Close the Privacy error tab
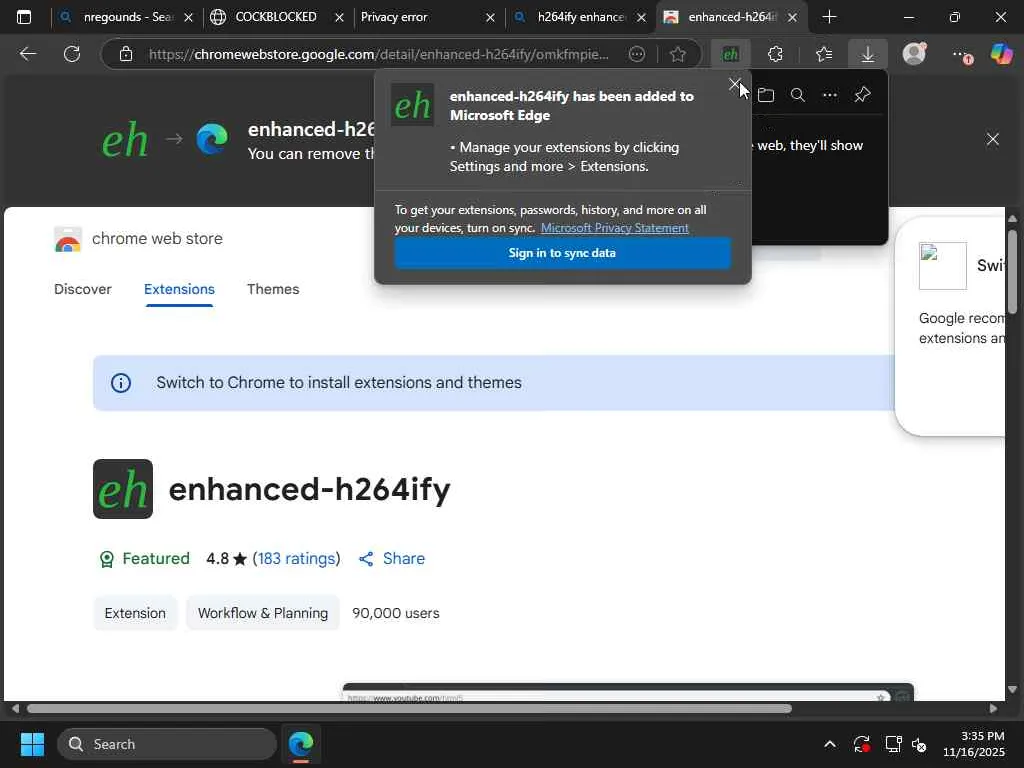 [x=490, y=18]
